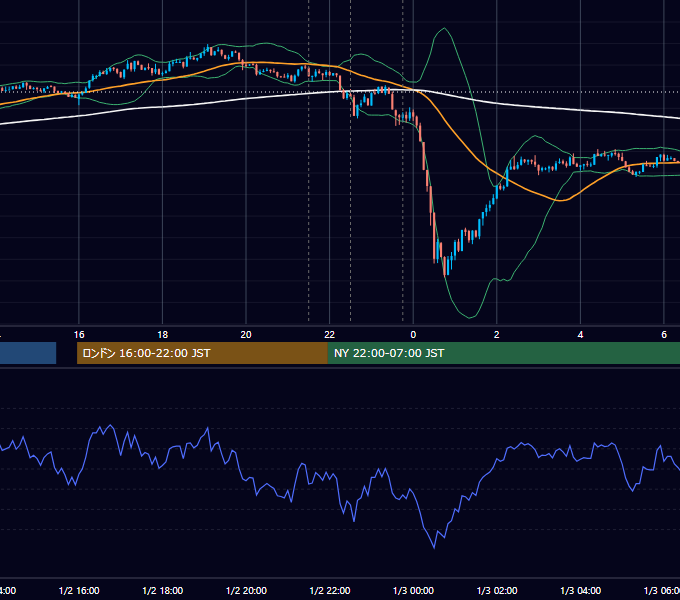Click the blue session bar left of ロンドン
The width and height of the screenshot is (680, 600).
pos(28,353)
